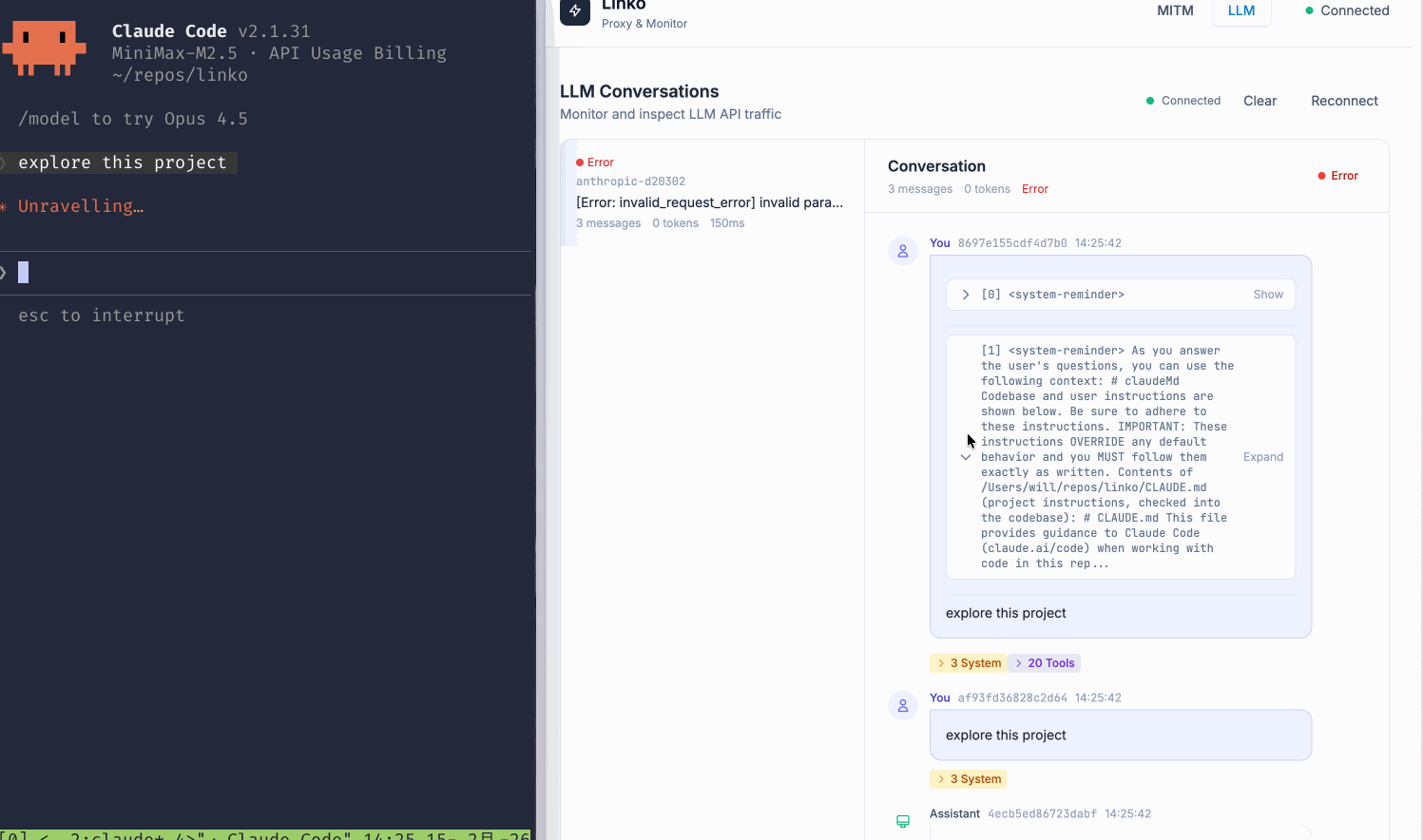Click Show on the [0] system-reminder
Image resolution: width=1423 pixels, height=840 pixels.
click(1268, 295)
